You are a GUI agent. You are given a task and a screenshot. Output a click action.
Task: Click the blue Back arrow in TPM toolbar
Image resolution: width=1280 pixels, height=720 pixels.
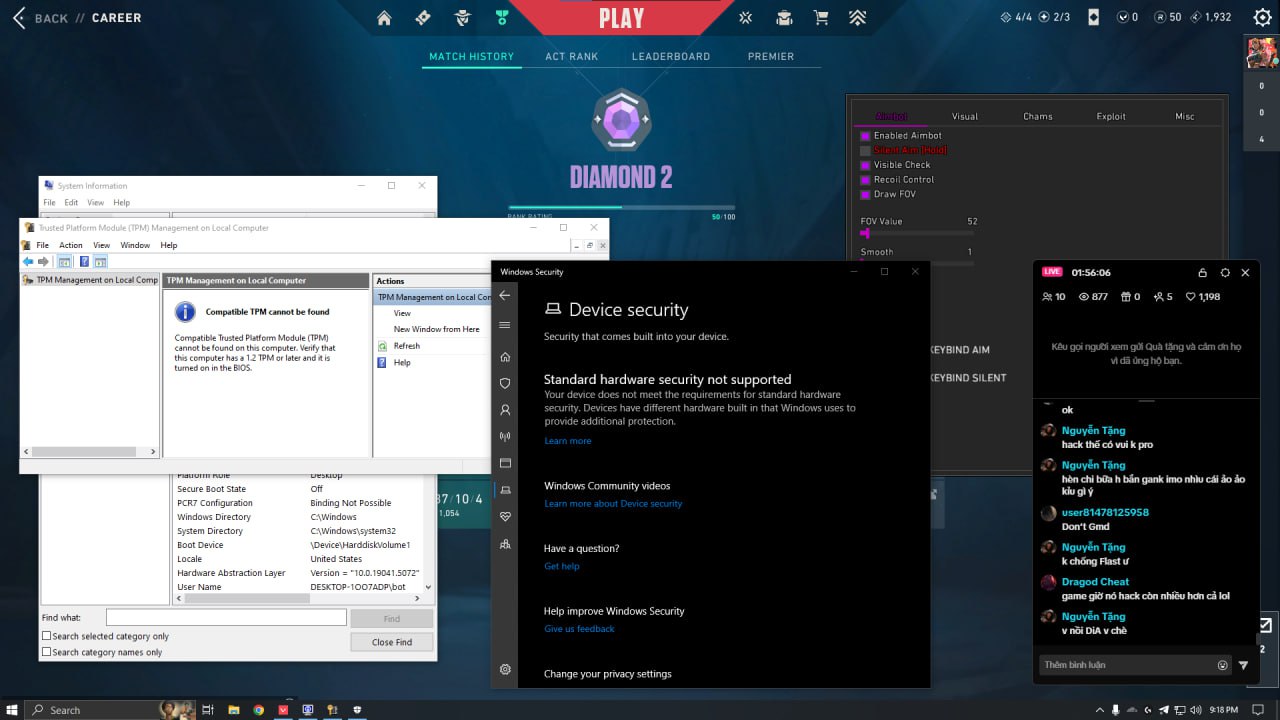click(29, 262)
